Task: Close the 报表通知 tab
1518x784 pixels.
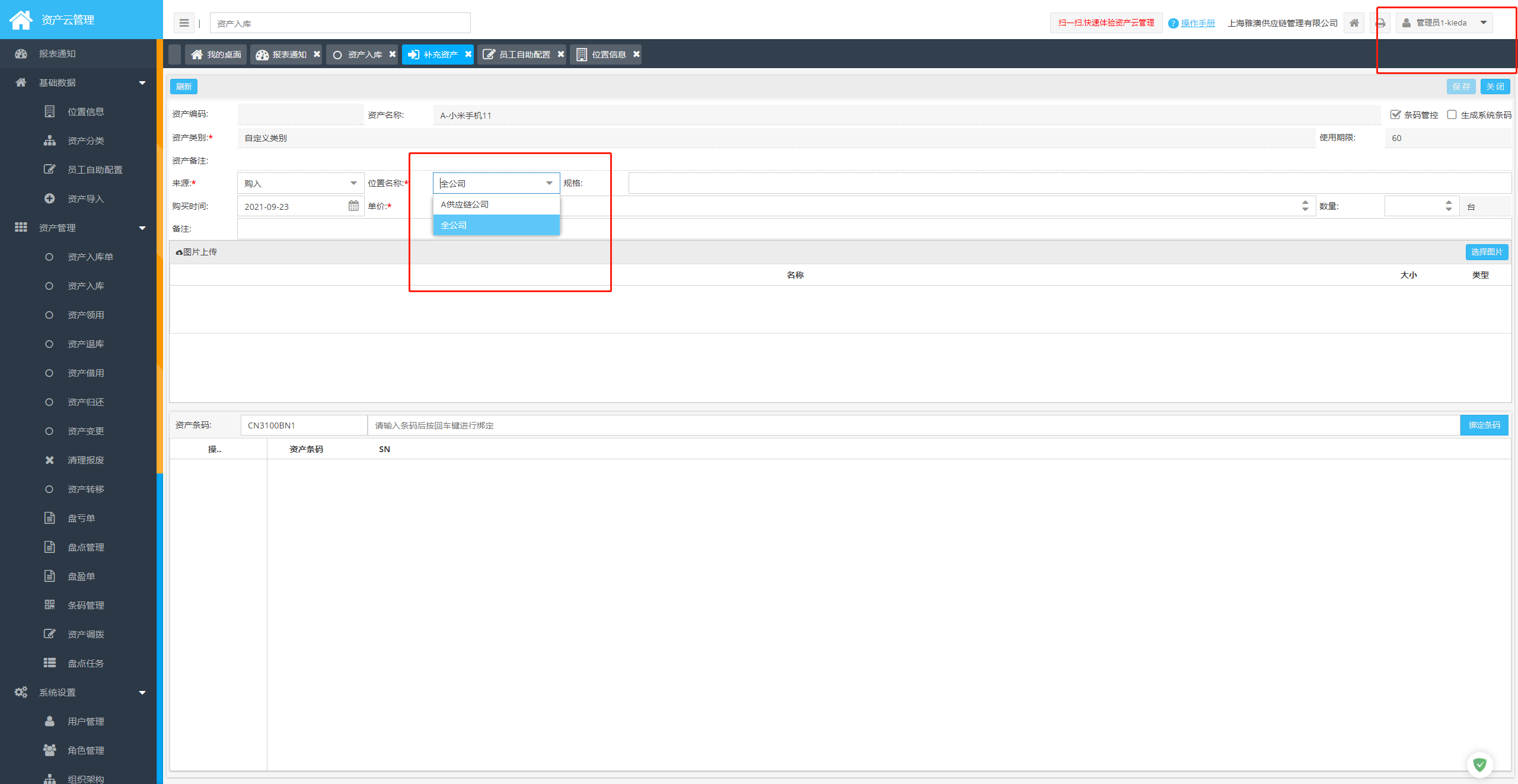Action: coord(317,54)
